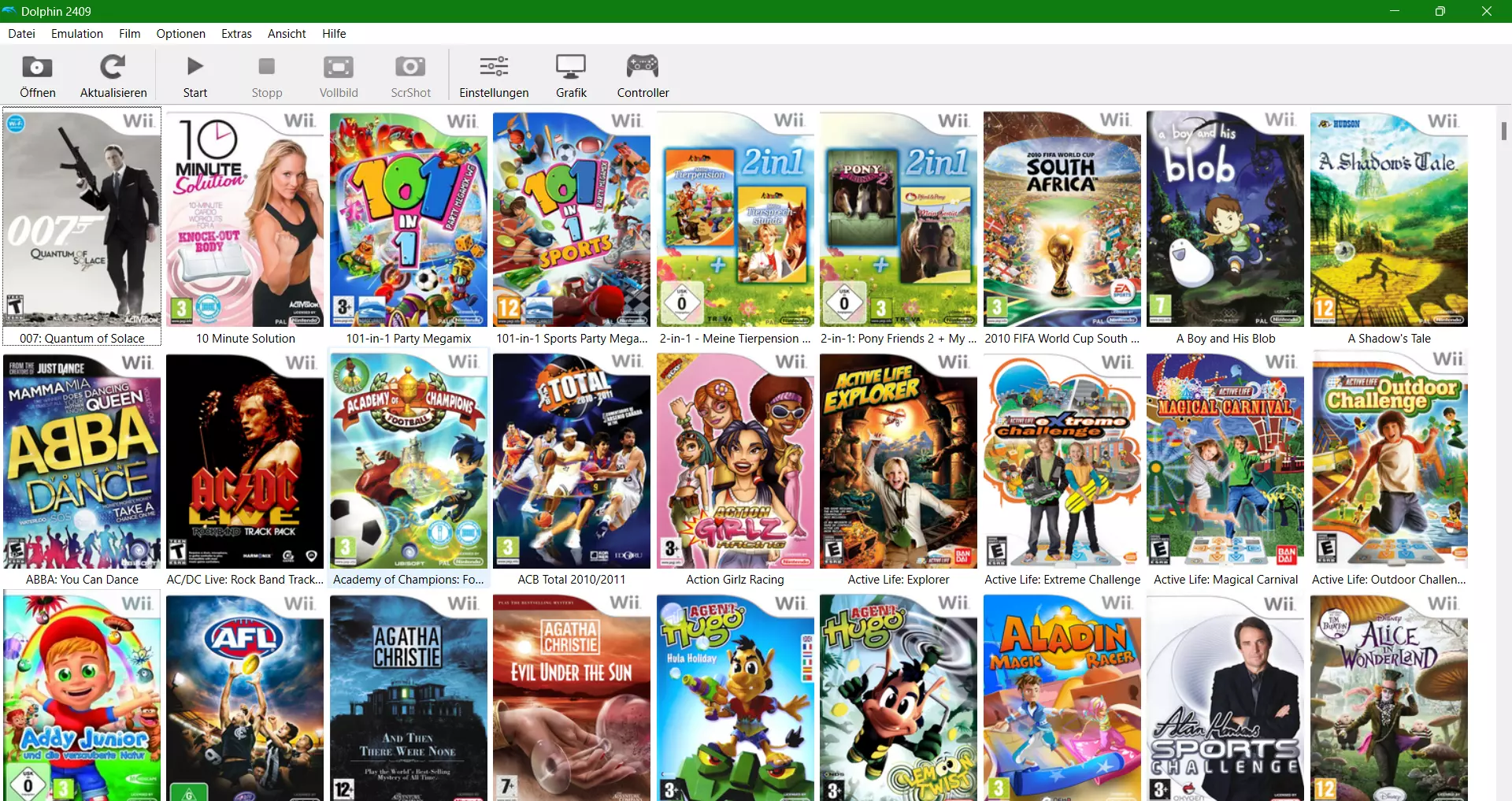Select Active Life: Magical Carnival cover

(1225, 461)
